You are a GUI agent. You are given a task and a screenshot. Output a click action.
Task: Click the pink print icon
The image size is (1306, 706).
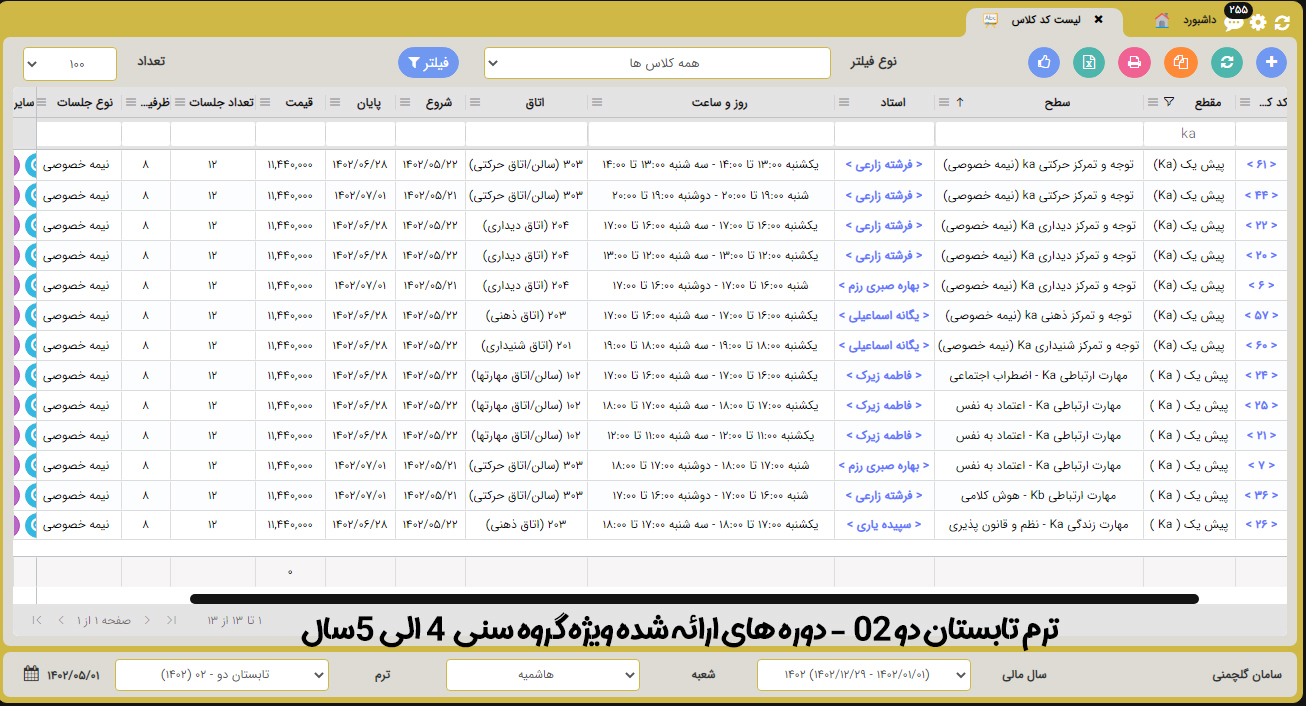[1135, 62]
